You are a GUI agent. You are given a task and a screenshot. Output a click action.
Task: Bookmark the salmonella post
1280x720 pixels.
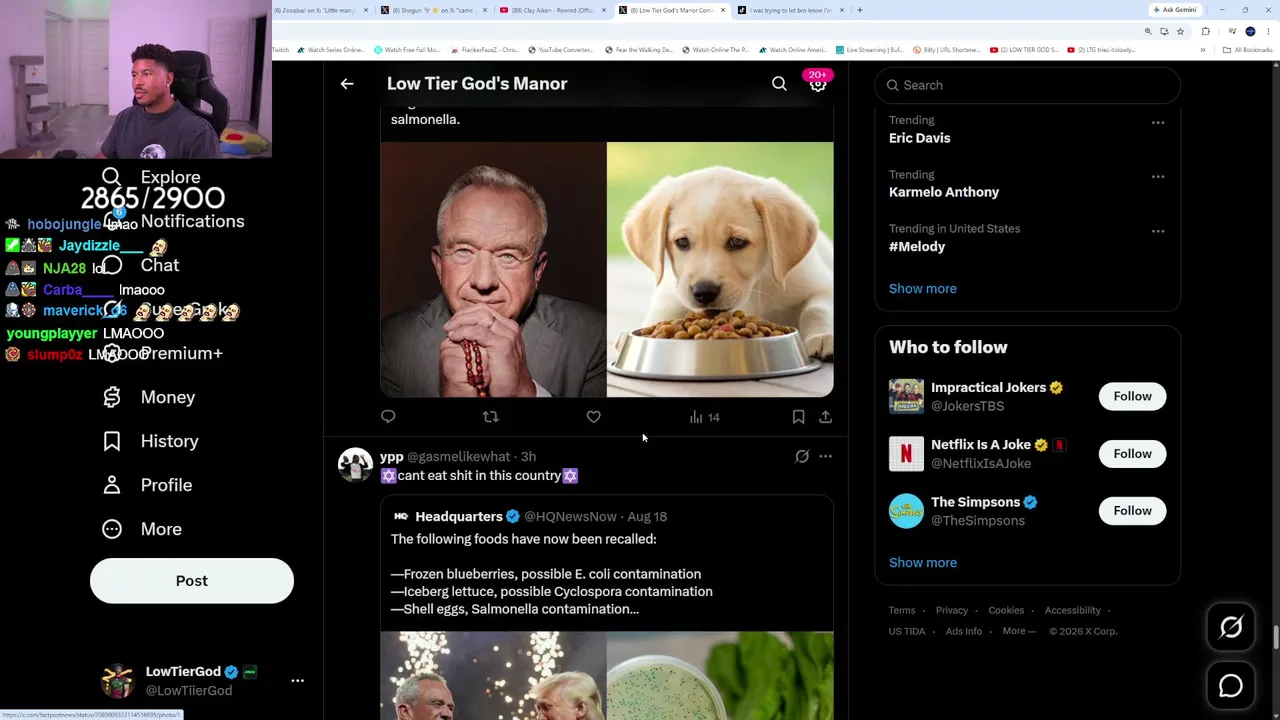(798, 417)
